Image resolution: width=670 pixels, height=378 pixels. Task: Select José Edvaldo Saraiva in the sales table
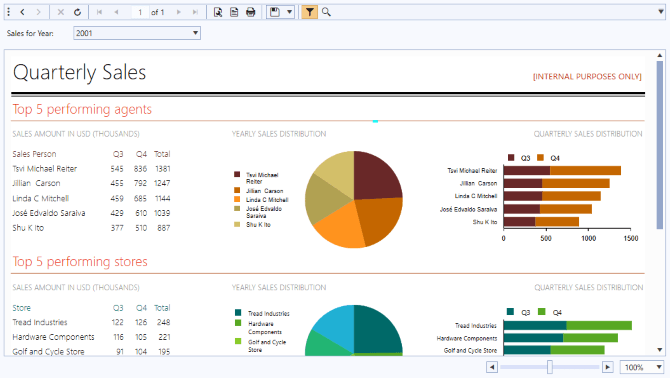(x=49, y=213)
